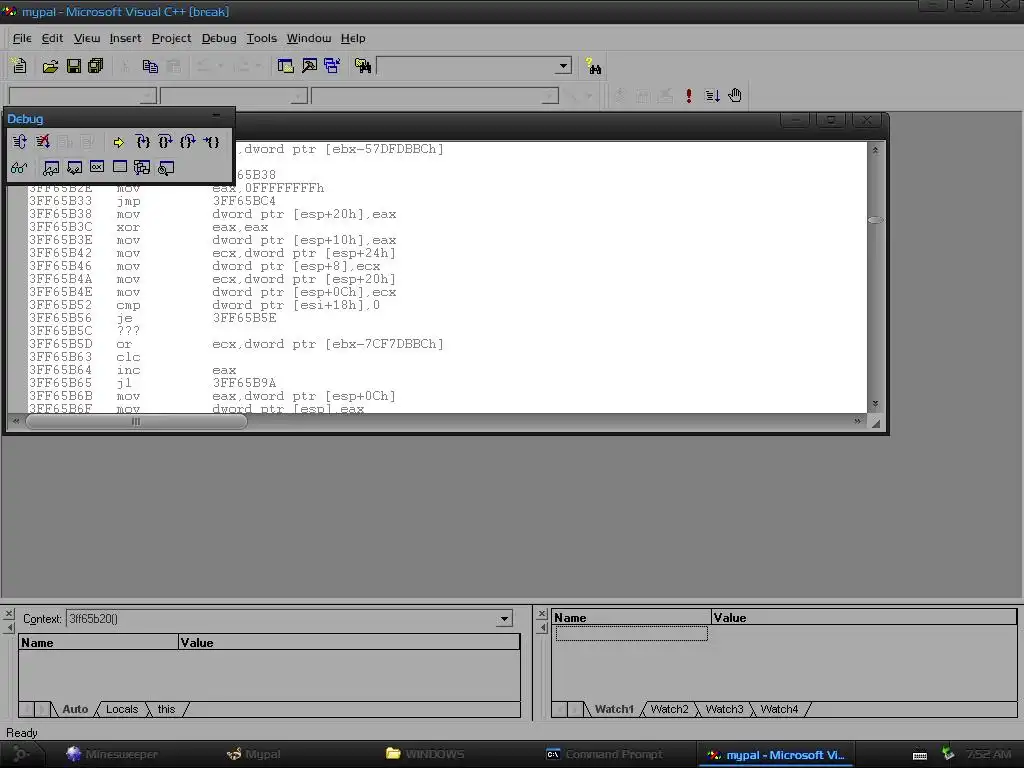The height and width of the screenshot is (768, 1024).
Task: Open the Debug menu
Action: (219, 38)
